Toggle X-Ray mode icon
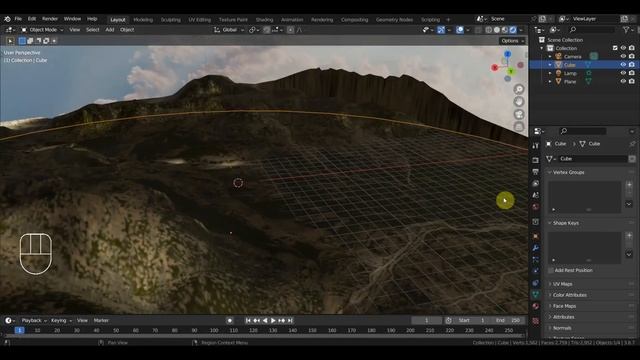Screen dimensions: 640x360 click(478, 30)
